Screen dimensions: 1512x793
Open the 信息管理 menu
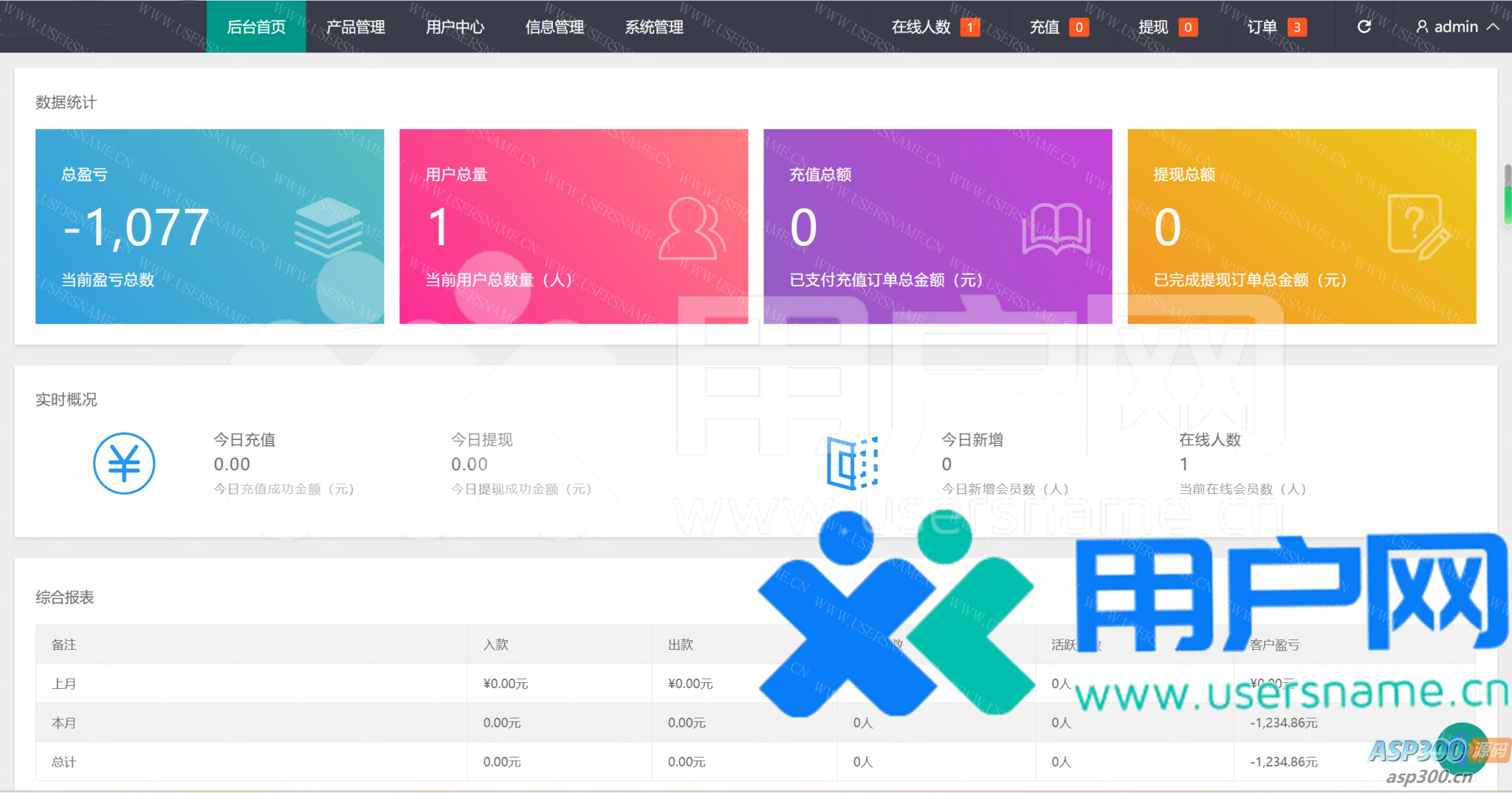(x=554, y=27)
